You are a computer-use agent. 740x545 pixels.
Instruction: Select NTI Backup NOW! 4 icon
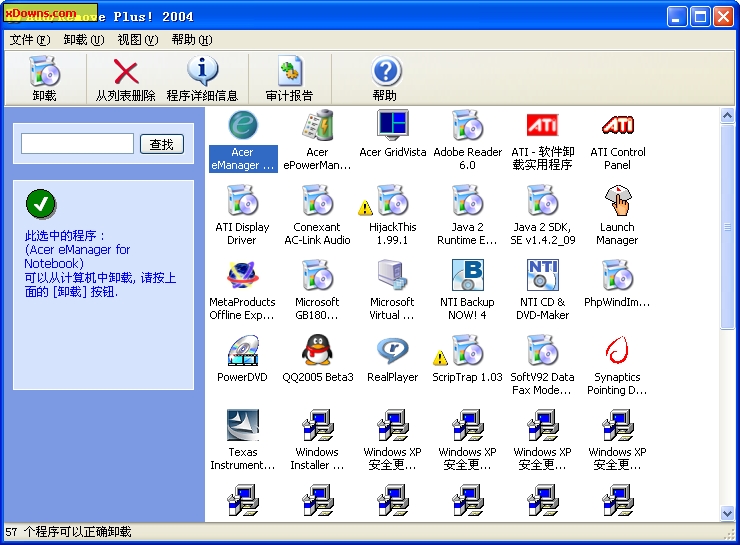pyautogui.click(x=467, y=275)
